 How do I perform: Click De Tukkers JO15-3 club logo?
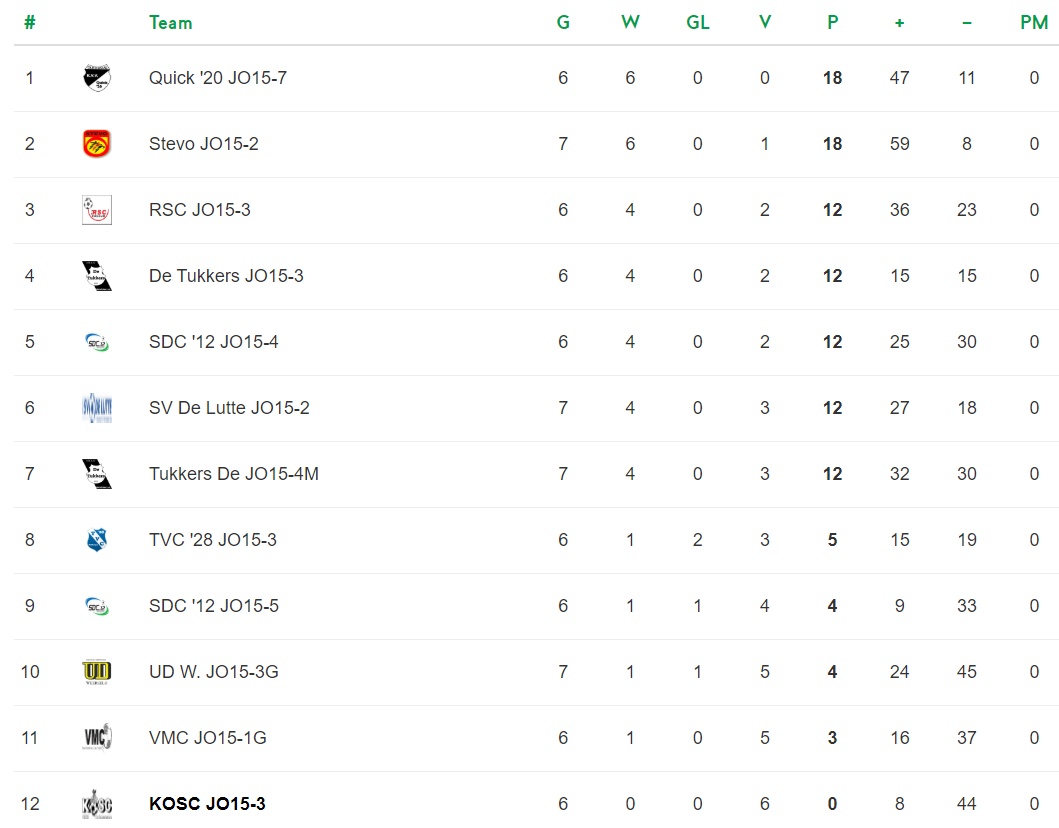[x=97, y=276]
